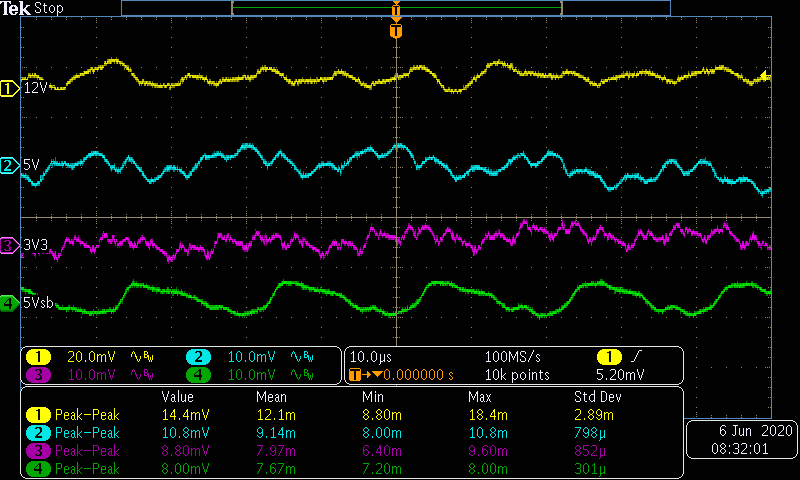
Task: Click the trigger marker on overview bar
Action: [396, 9]
